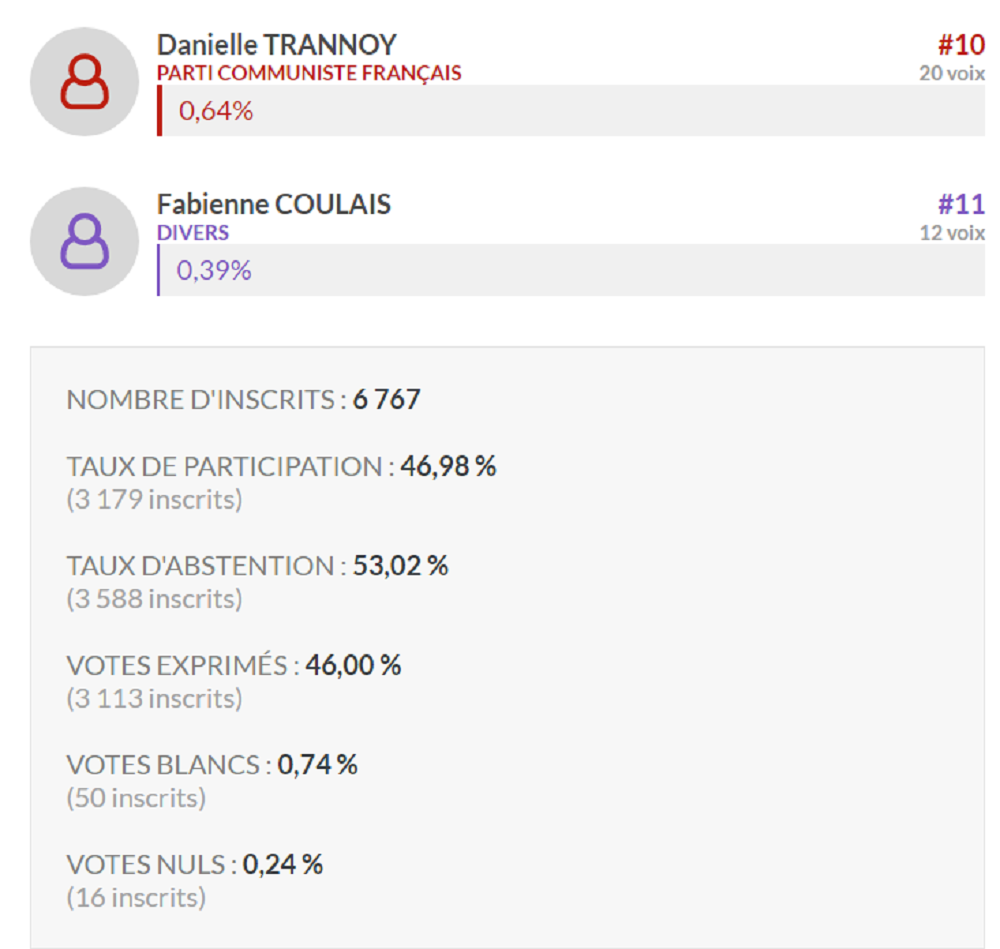The image size is (1000, 949).
Task: Select the Votes exprimés 46,00 % line
Action: (x=233, y=665)
